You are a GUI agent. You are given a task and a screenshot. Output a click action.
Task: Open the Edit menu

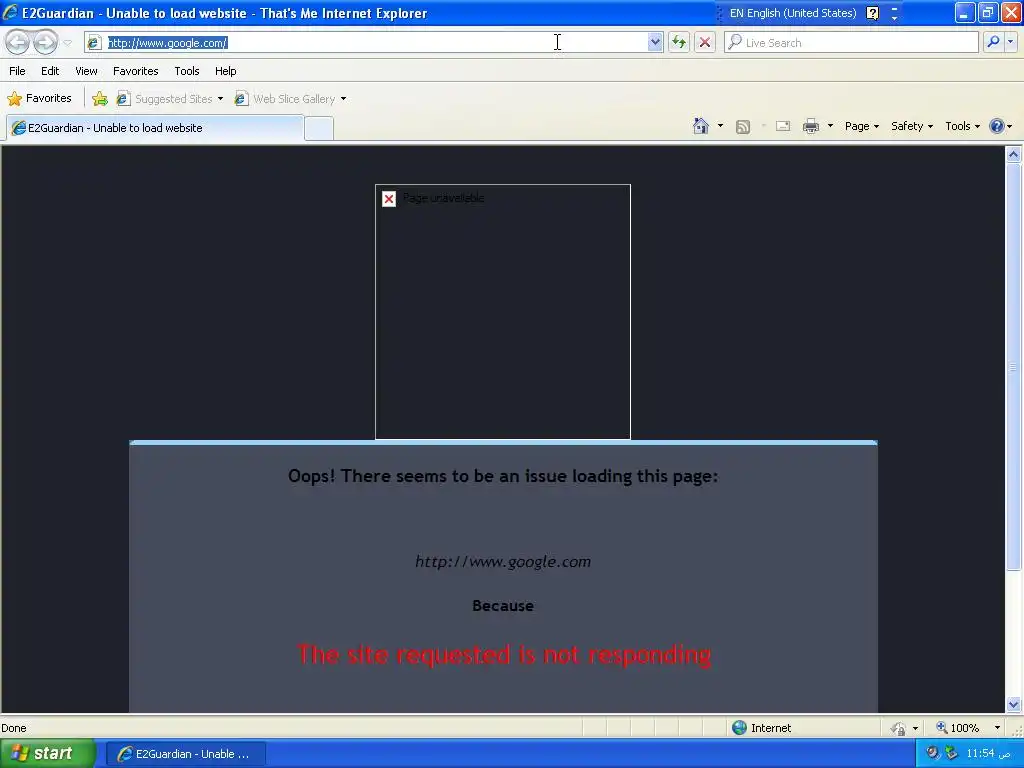coord(50,71)
